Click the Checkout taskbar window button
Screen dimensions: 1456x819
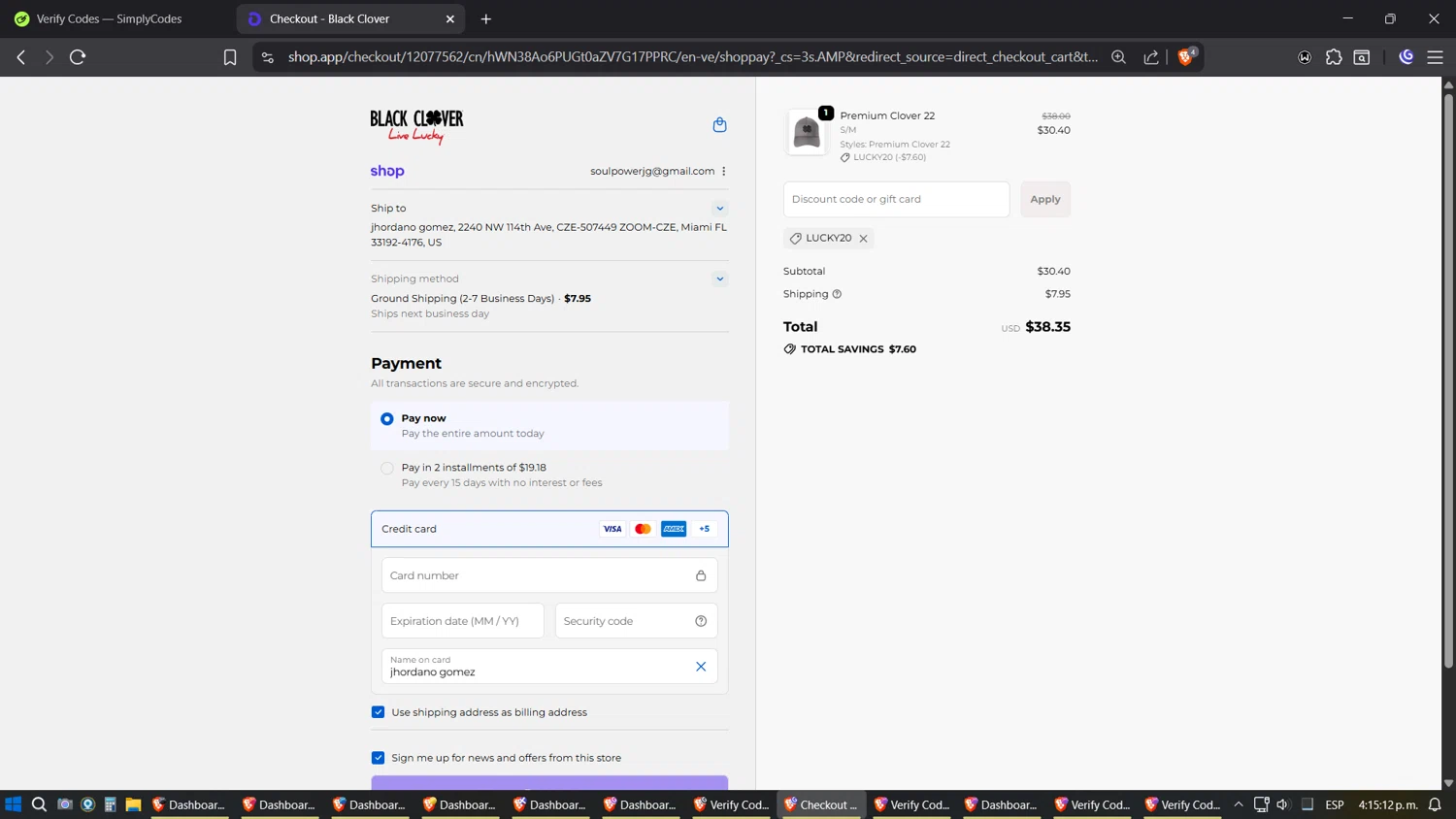tap(821, 804)
